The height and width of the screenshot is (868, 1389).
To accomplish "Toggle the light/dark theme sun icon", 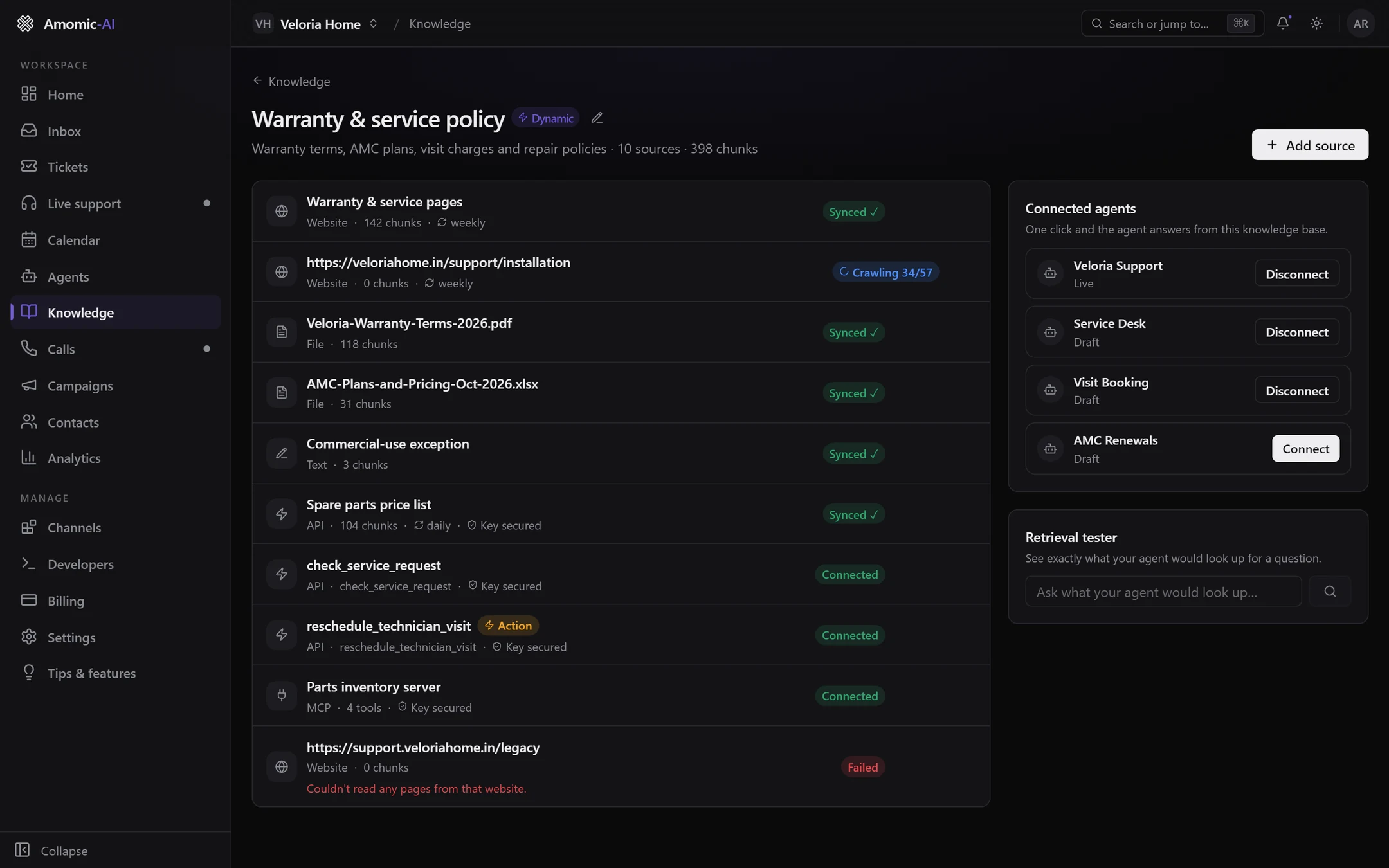I will [1316, 23].
